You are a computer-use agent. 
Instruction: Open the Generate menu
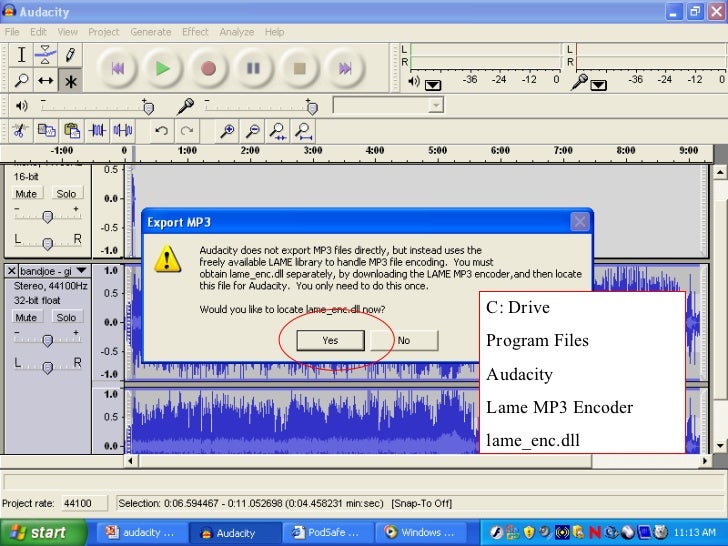pos(151,32)
